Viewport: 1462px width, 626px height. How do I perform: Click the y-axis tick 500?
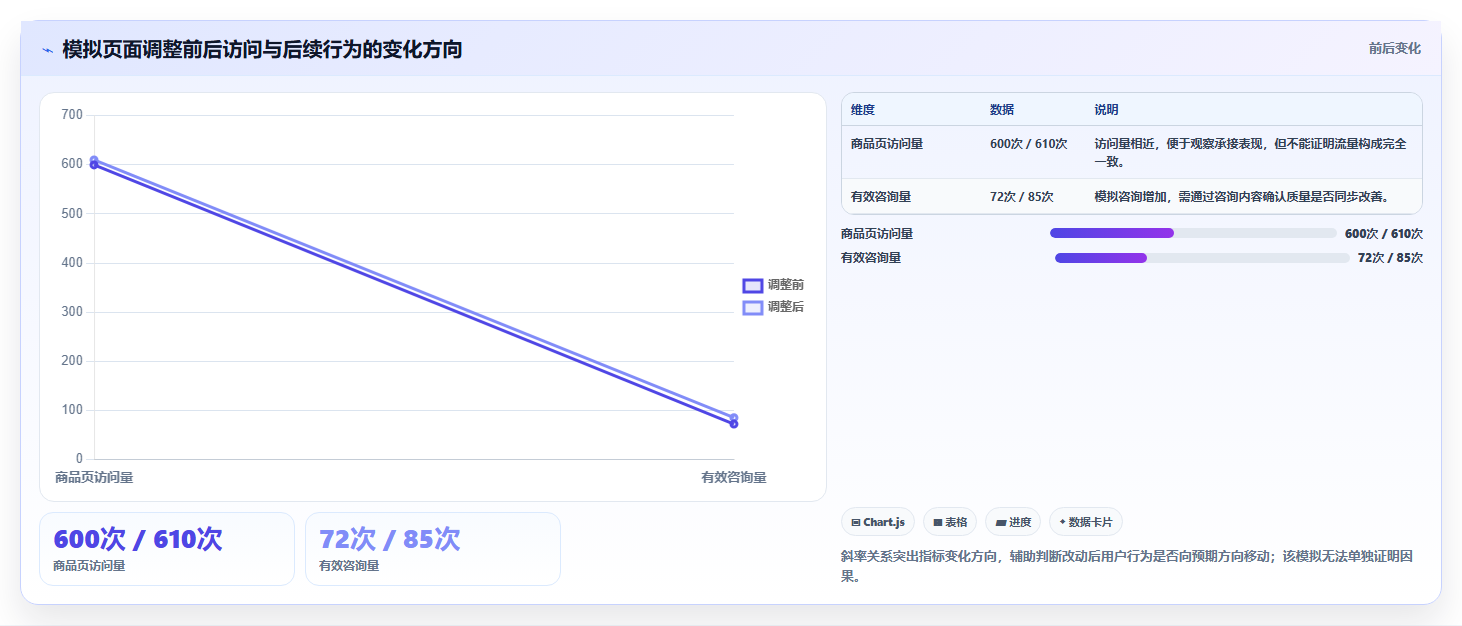point(72,213)
